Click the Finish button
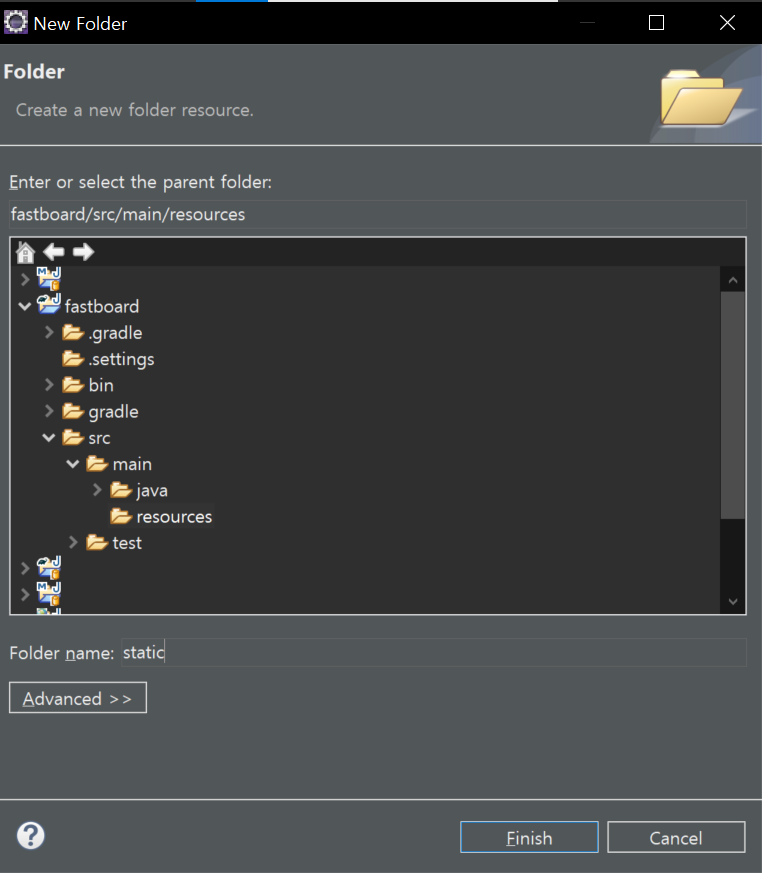The image size is (762, 873). pyautogui.click(x=529, y=837)
